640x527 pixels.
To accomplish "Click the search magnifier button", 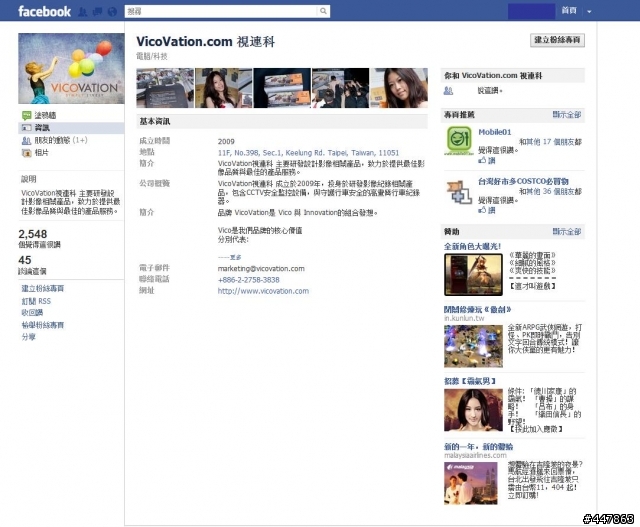I will [x=323, y=11].
